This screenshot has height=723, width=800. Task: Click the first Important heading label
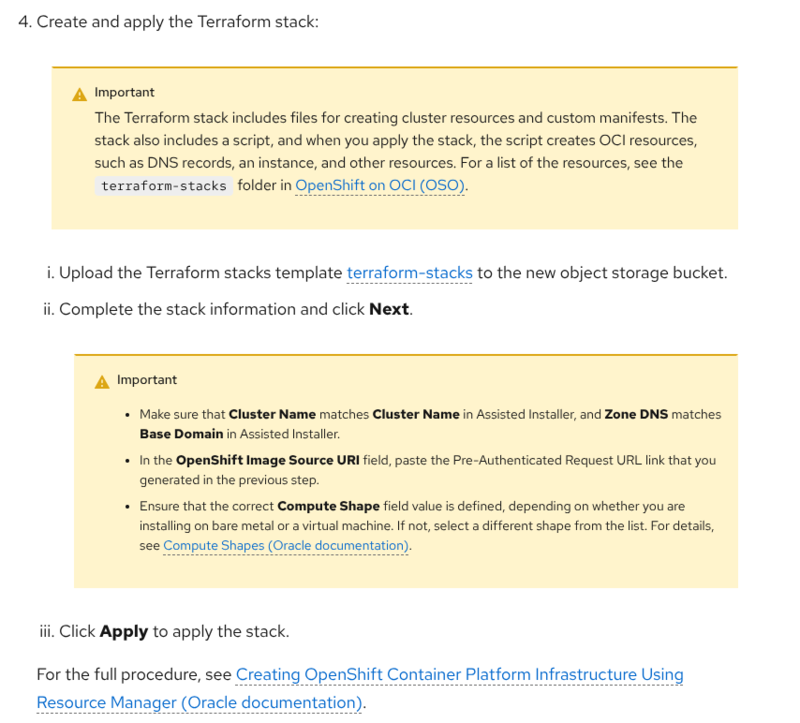point(124,92)
